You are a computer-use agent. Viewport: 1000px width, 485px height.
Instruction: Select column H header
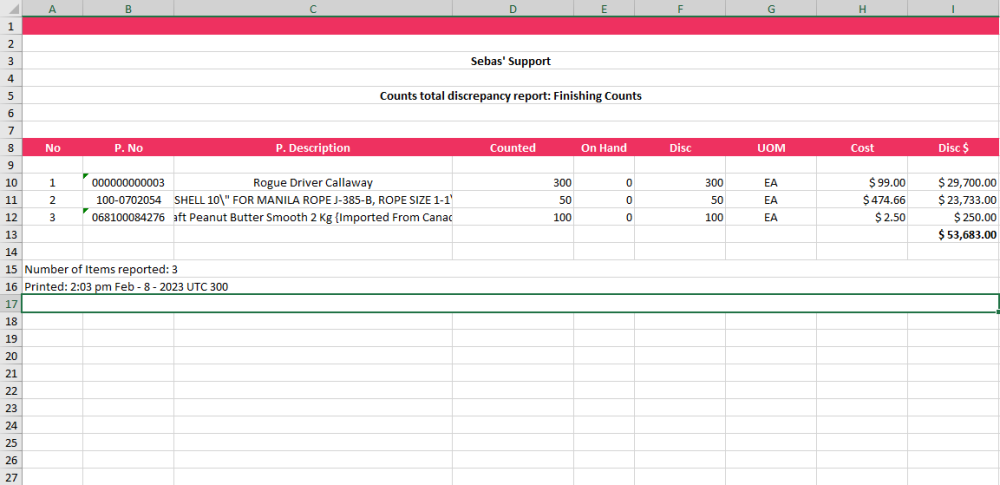(862, 8)
